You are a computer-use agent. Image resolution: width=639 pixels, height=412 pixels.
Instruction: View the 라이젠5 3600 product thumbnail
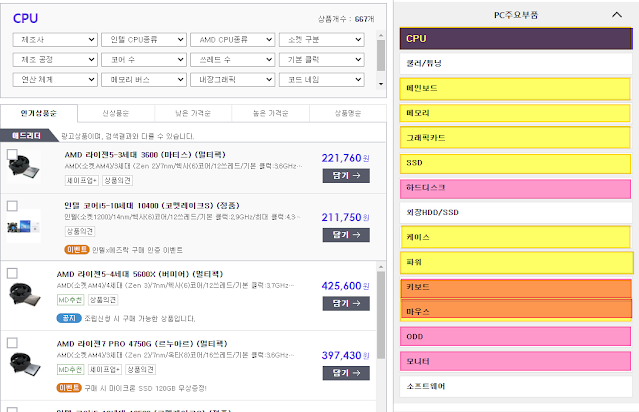24,167
